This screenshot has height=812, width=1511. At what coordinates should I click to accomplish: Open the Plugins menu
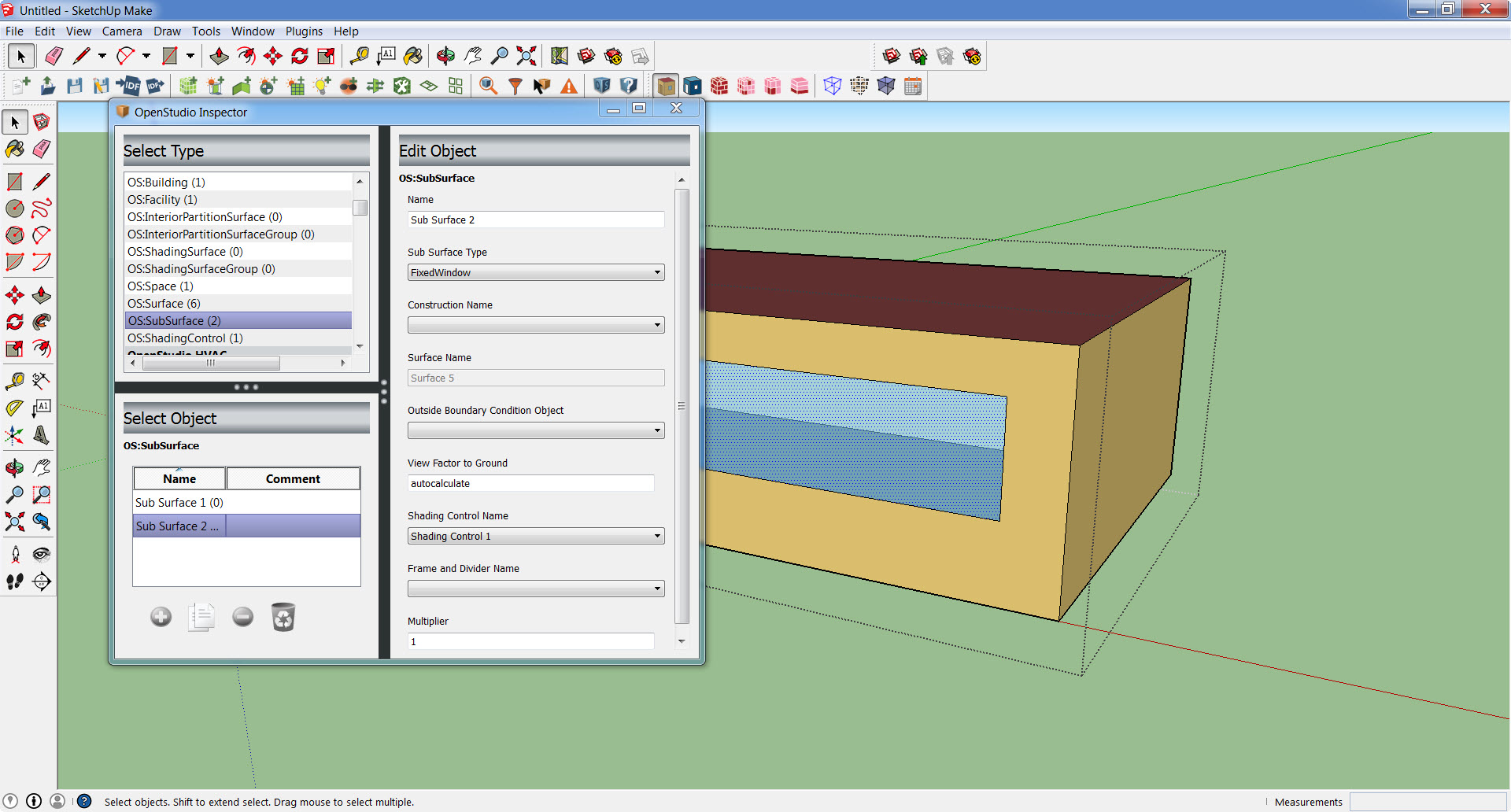[x=304, y=31]
